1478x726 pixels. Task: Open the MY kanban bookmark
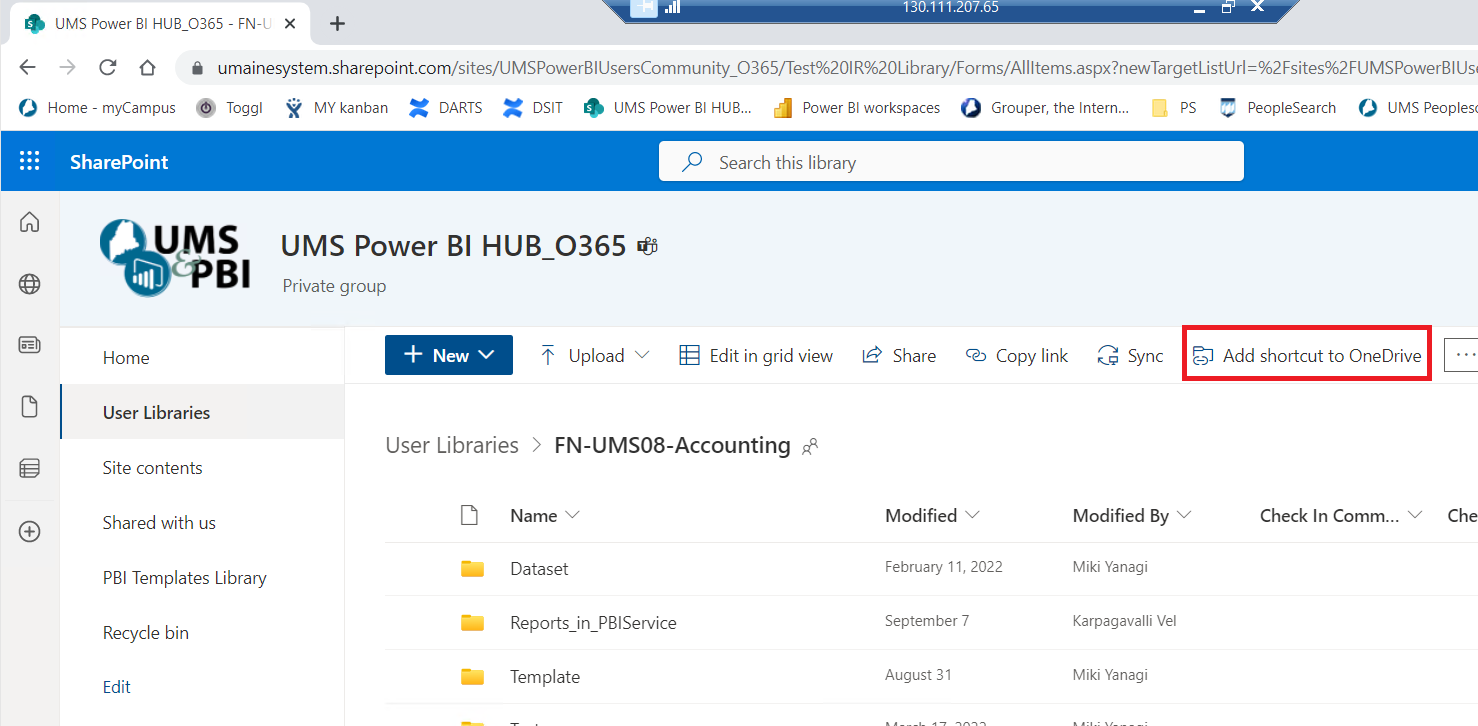pos(336,108)
